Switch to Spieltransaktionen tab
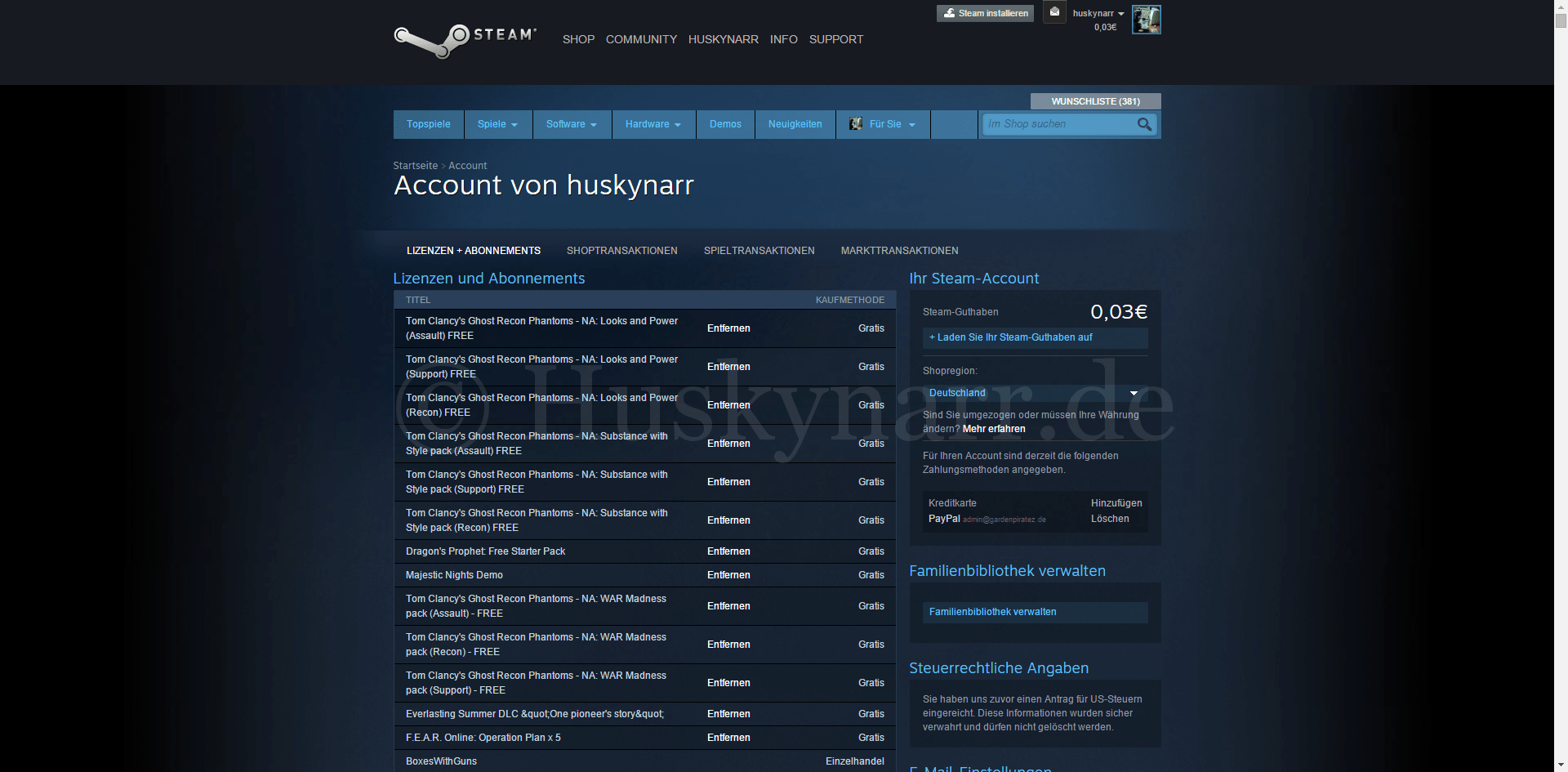 coord(759,251)
